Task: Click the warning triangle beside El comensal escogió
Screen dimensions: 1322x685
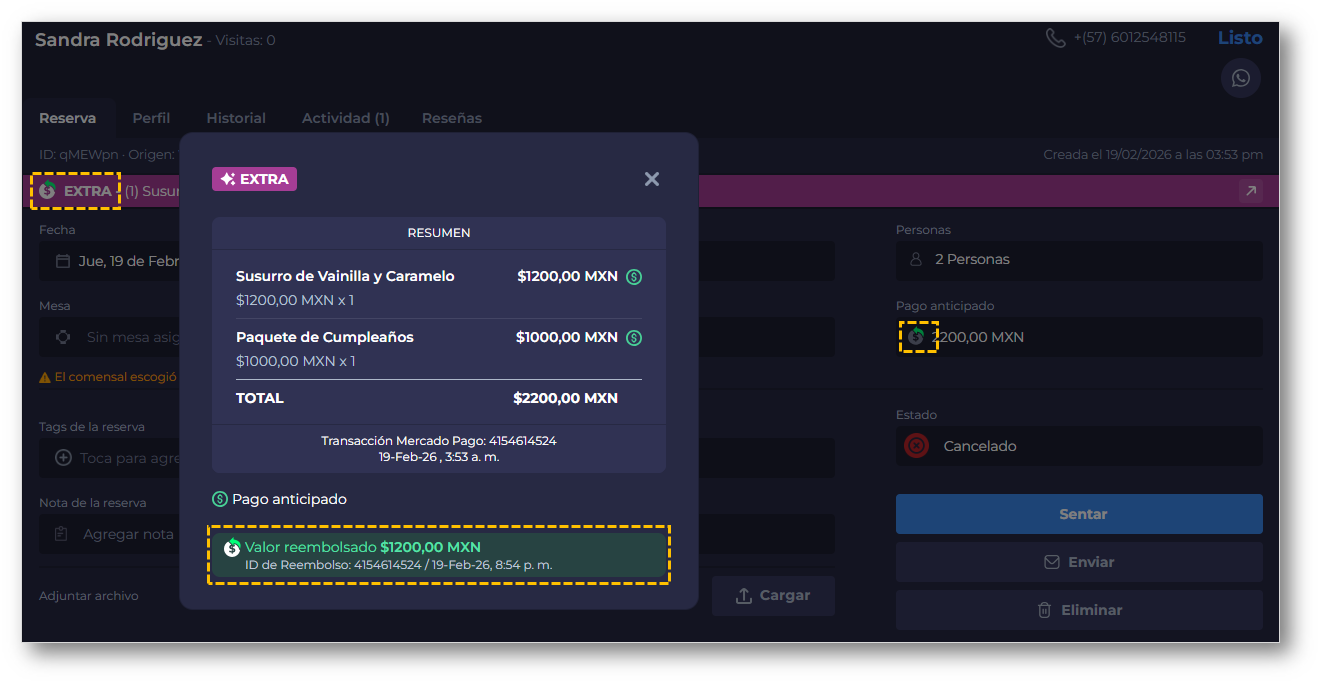Action: (45, 378)
